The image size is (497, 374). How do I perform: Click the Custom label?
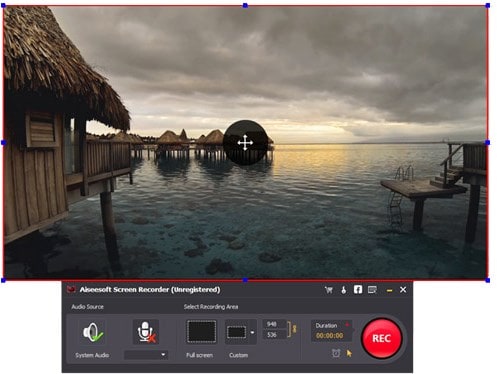(x=238, y=355)
